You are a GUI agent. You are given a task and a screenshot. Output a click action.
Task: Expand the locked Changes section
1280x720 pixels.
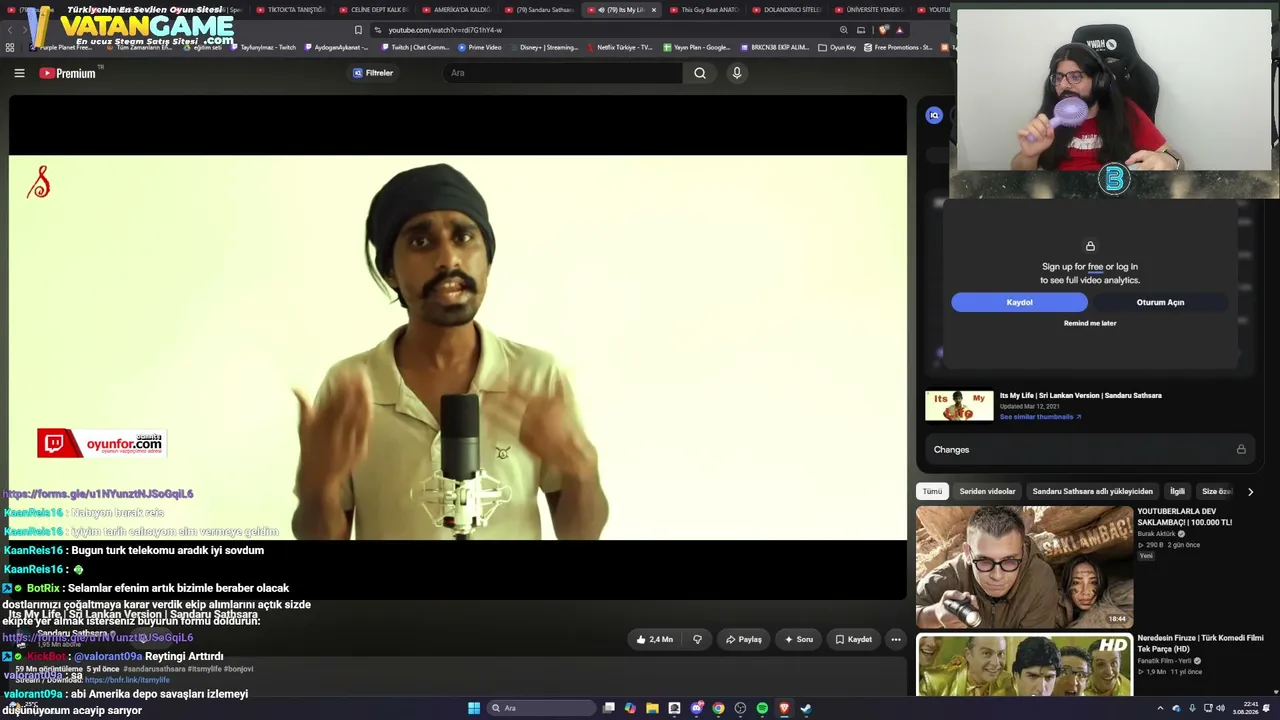pos(1088,450)
